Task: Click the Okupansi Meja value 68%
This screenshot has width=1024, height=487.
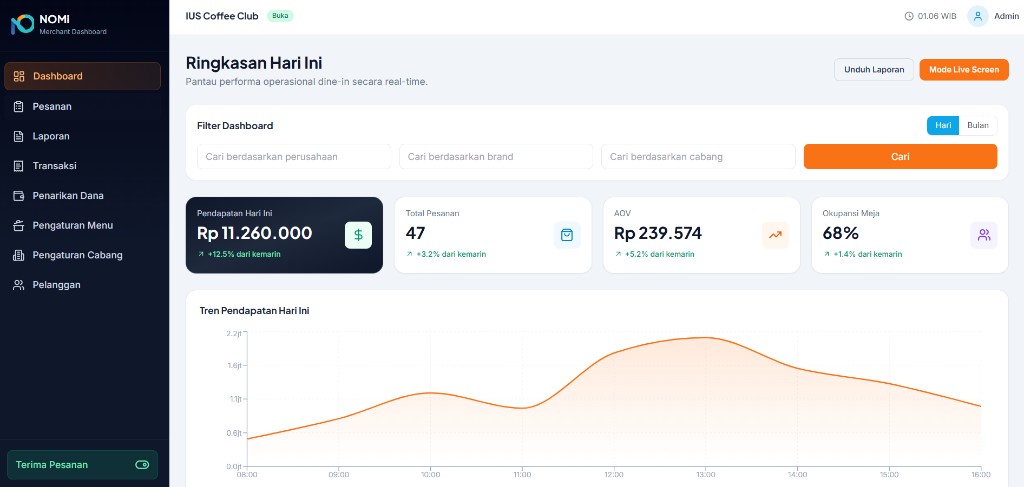Action: [841, 233]
